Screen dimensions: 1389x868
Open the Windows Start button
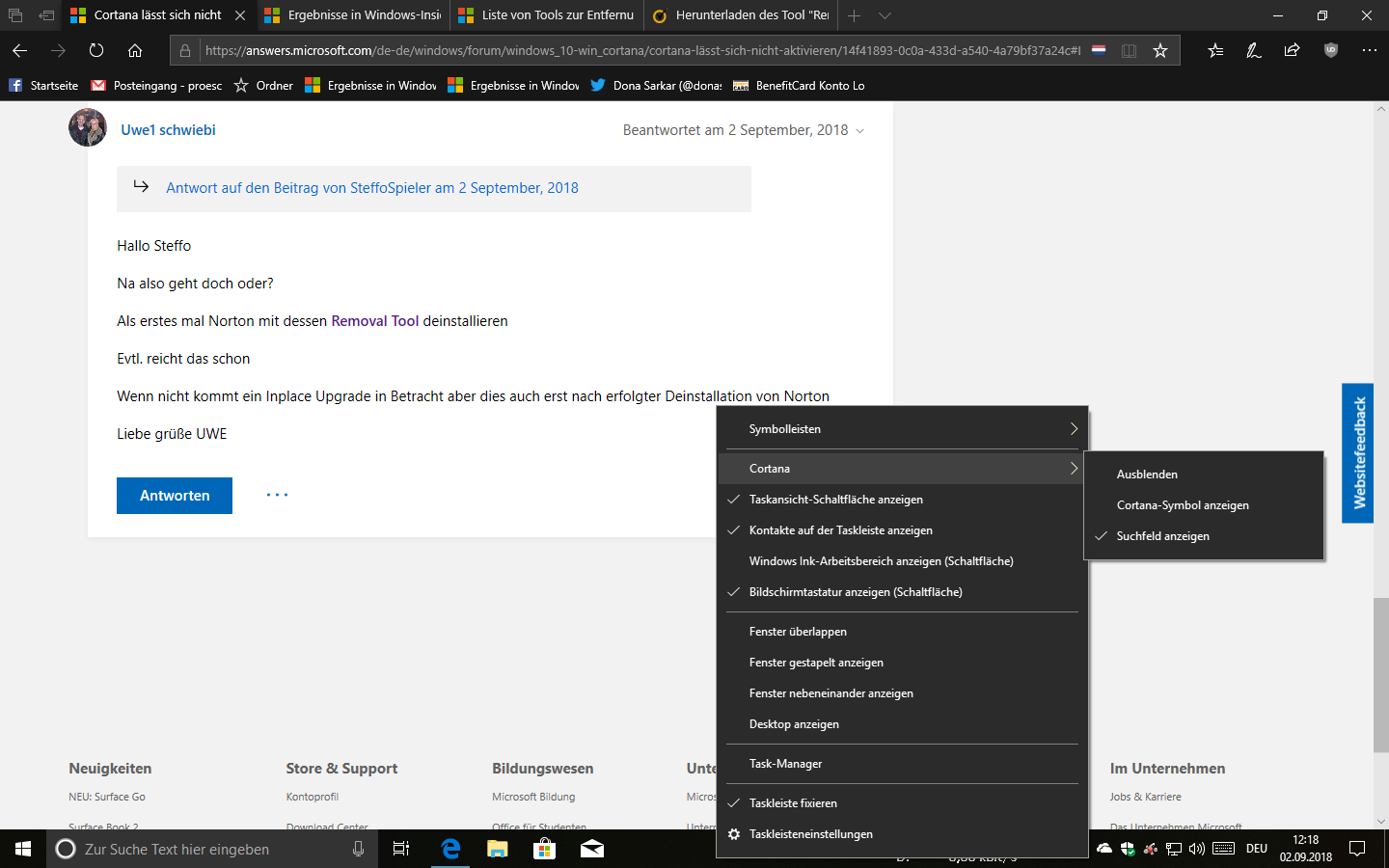click(x=23, y=849)
